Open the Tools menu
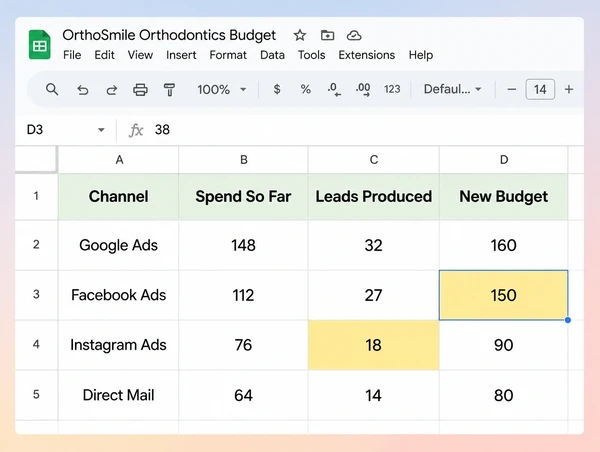Image resolution: width=600 pixels, height=452 pixels. (311, 55)
